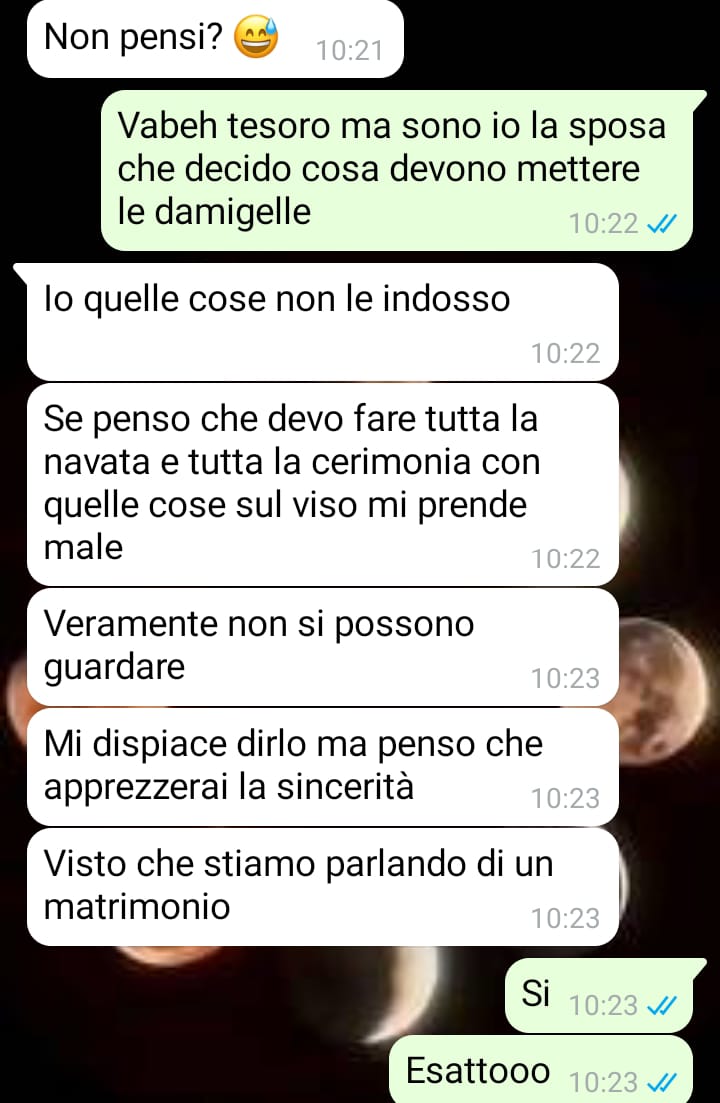This screenshot has height=1103, width=720.
Task: Tap blue double ticks on 'Si' message
Action: [661, 1005]
